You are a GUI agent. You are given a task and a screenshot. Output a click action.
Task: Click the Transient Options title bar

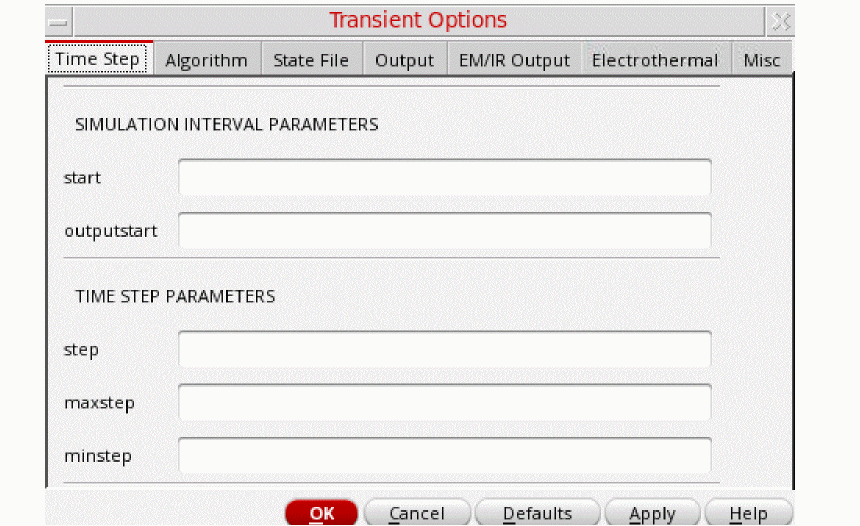pyautogui.click(x=418, y=21)
